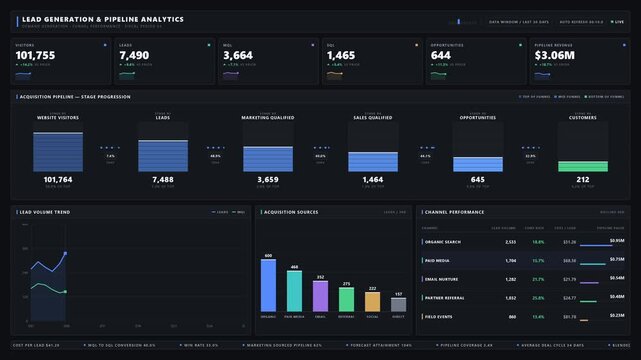The width and height of the screenshot is (641, 360).
Task: Click the Win Rate ticker item
Action: [x=199, y=345]
